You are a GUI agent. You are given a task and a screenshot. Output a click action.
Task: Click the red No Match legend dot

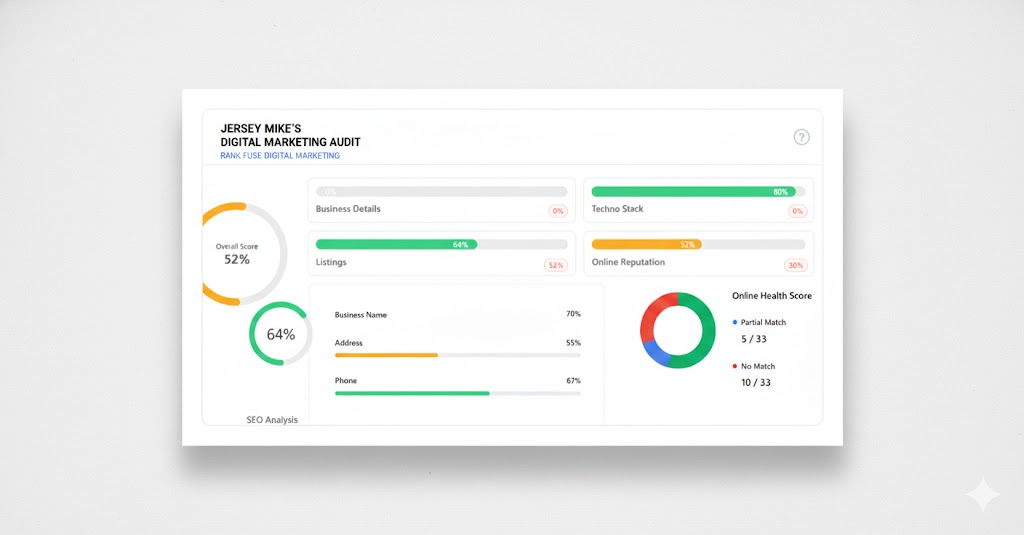coord(735,366)
